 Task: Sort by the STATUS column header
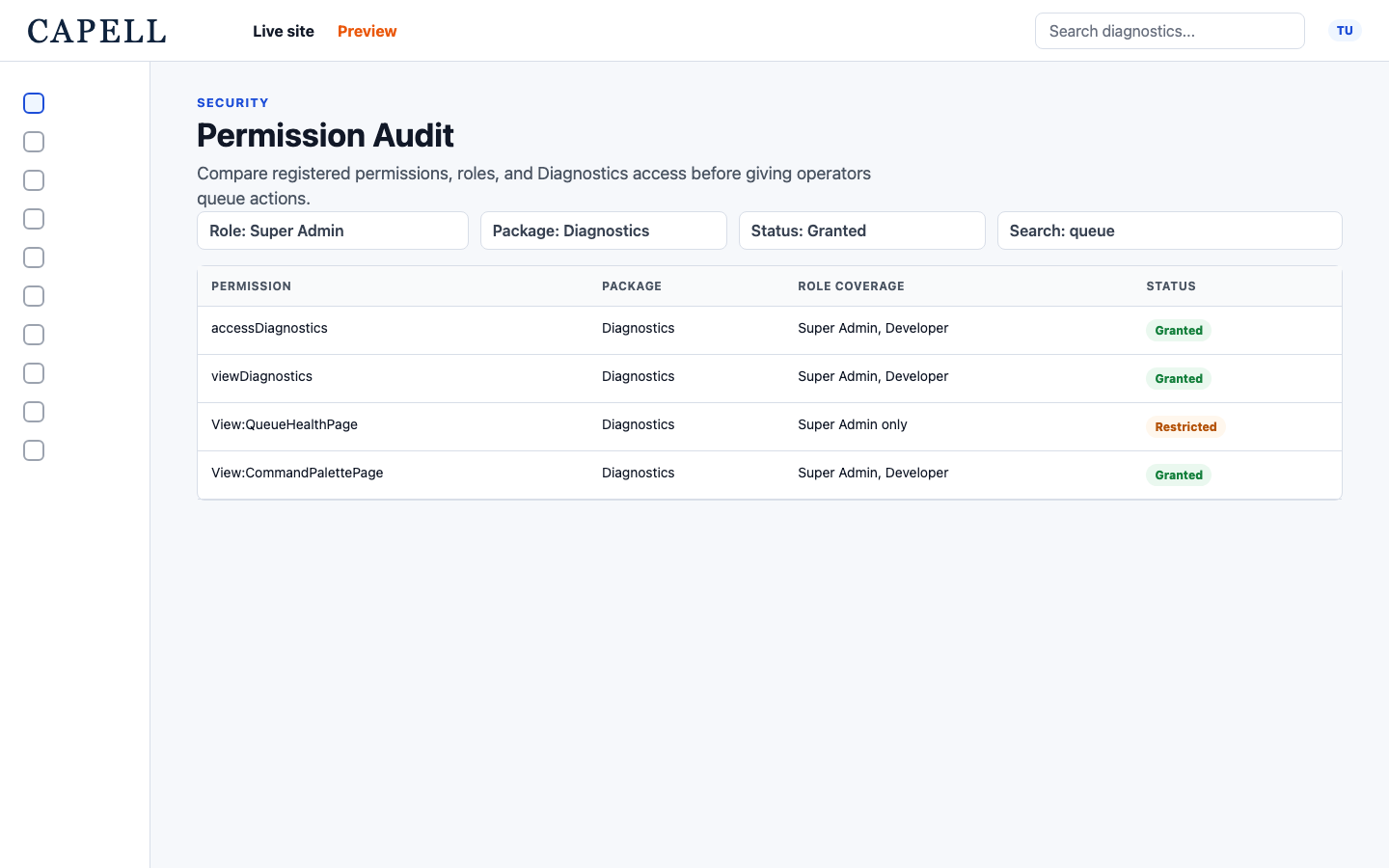click(x=1171, y=286)
